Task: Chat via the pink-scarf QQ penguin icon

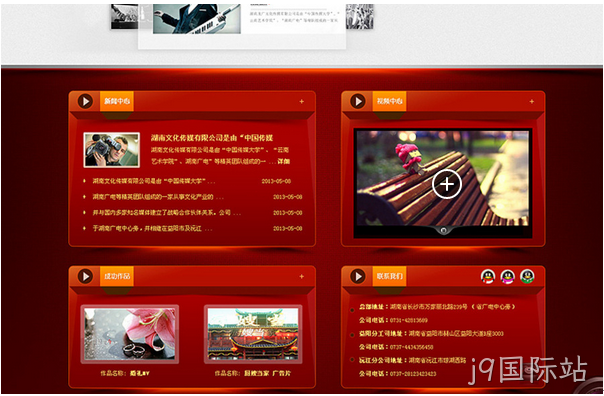Action: [x=507, y=277]
